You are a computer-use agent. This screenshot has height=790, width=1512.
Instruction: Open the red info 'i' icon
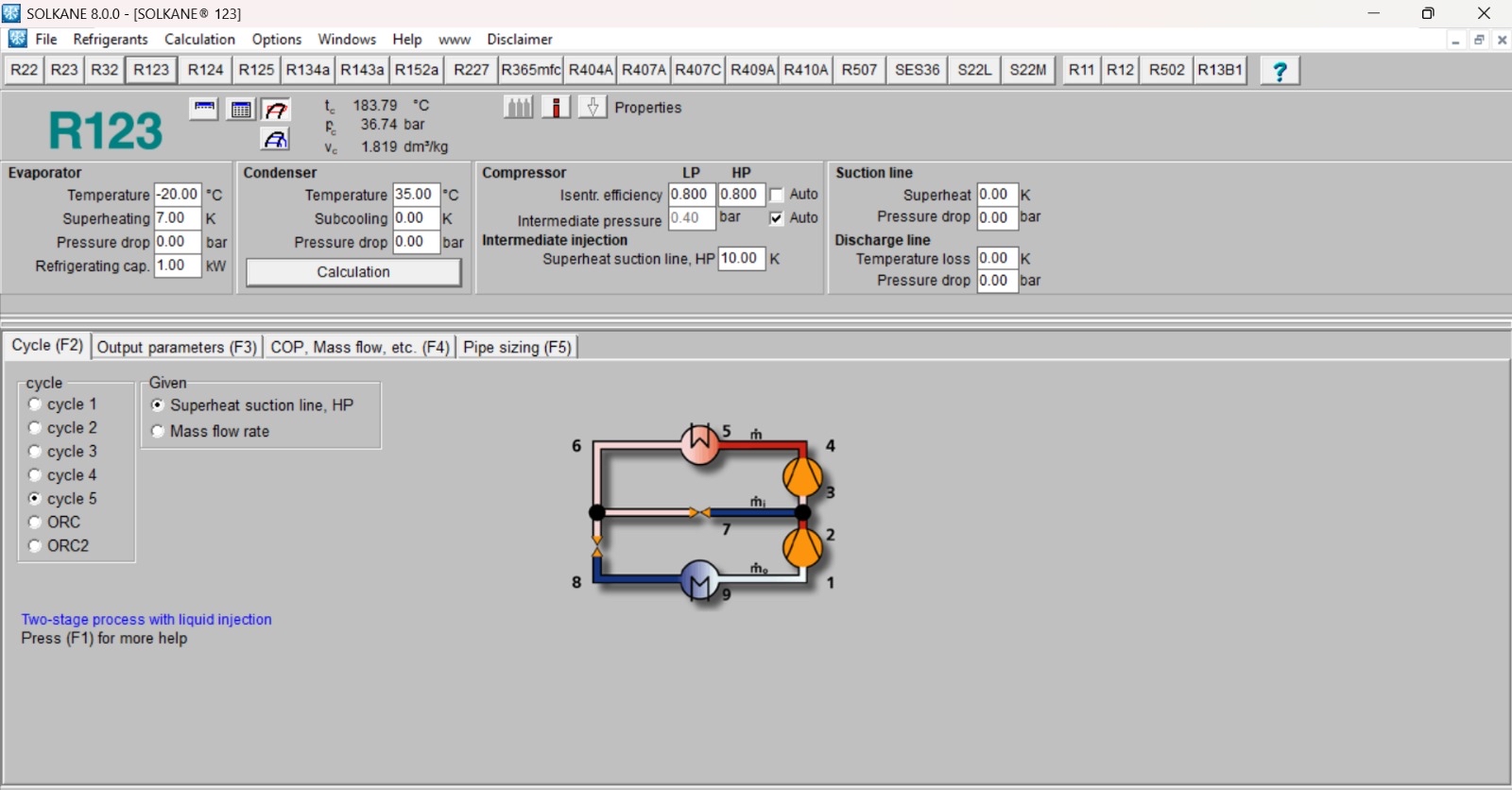[x=556, y=107]
